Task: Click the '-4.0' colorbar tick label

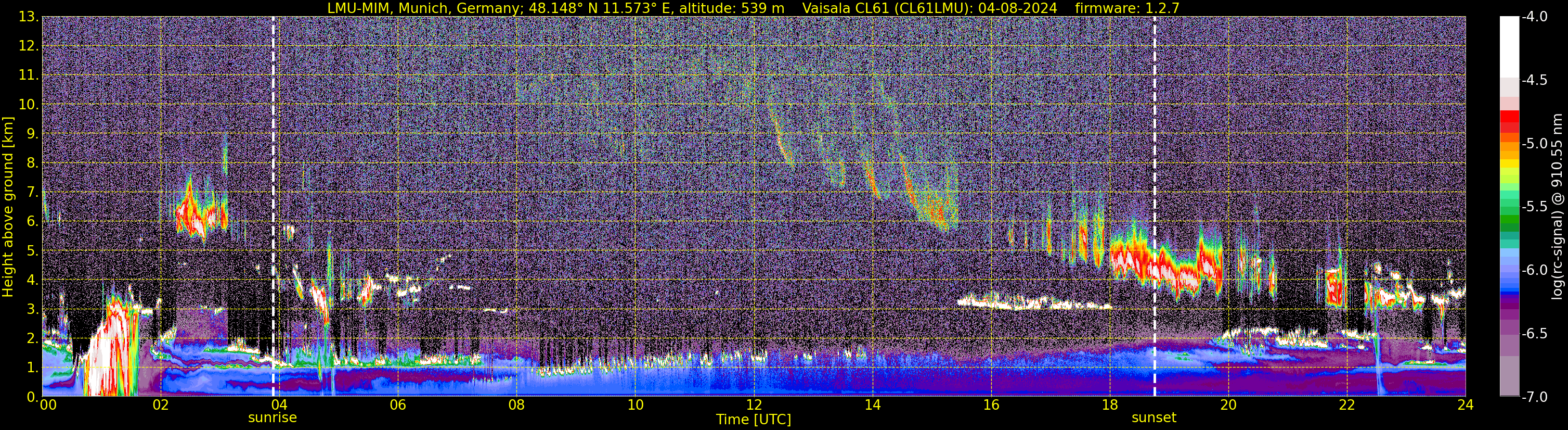Action: click(x=1535, y=17)
